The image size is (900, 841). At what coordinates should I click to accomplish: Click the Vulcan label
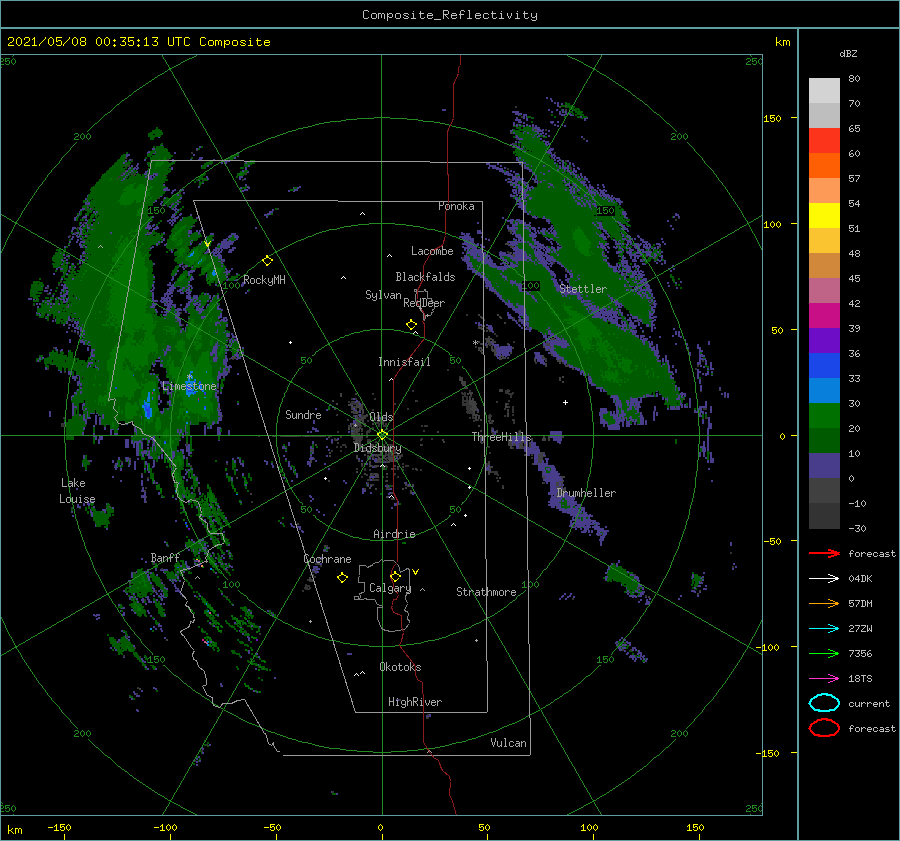tap(508, 743)
